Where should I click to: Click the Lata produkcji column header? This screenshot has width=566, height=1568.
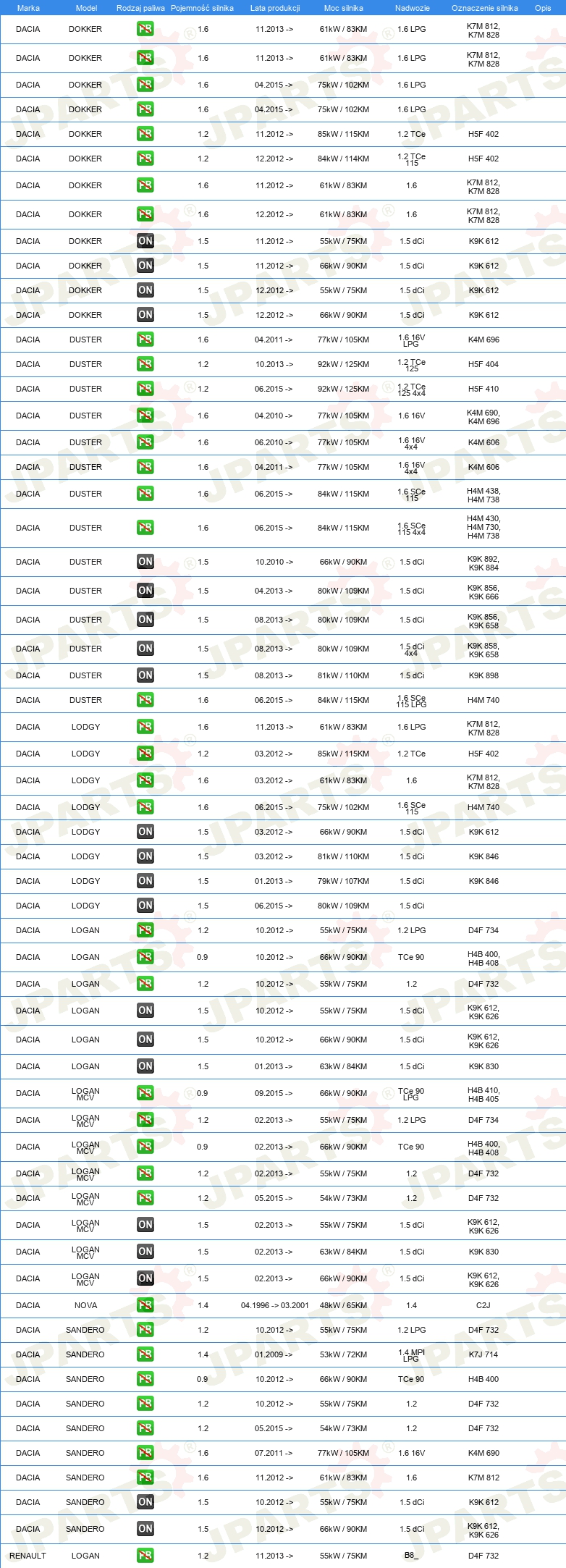pyautogui.click(x=275, y=8)
